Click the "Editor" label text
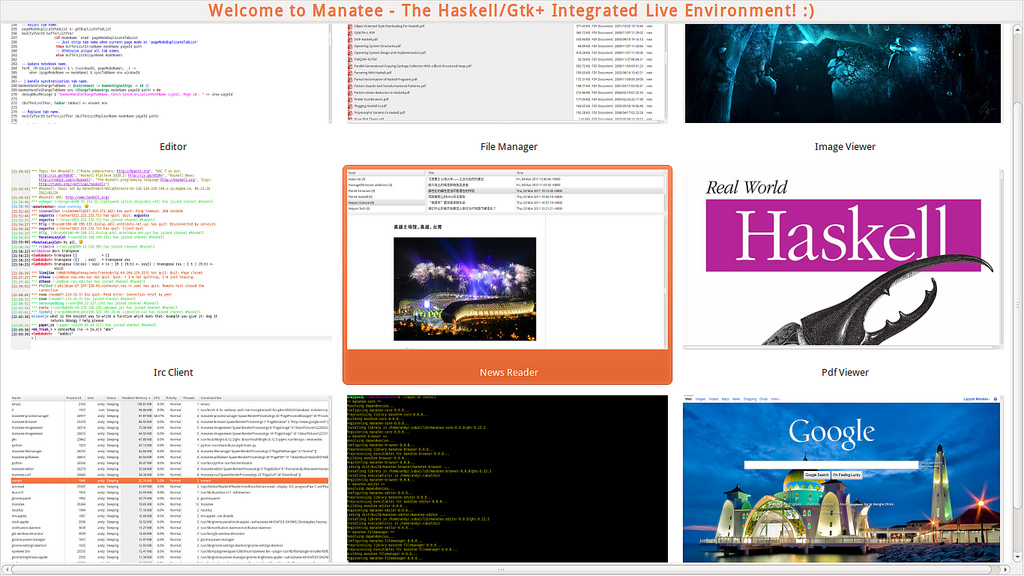 (173, 146)
